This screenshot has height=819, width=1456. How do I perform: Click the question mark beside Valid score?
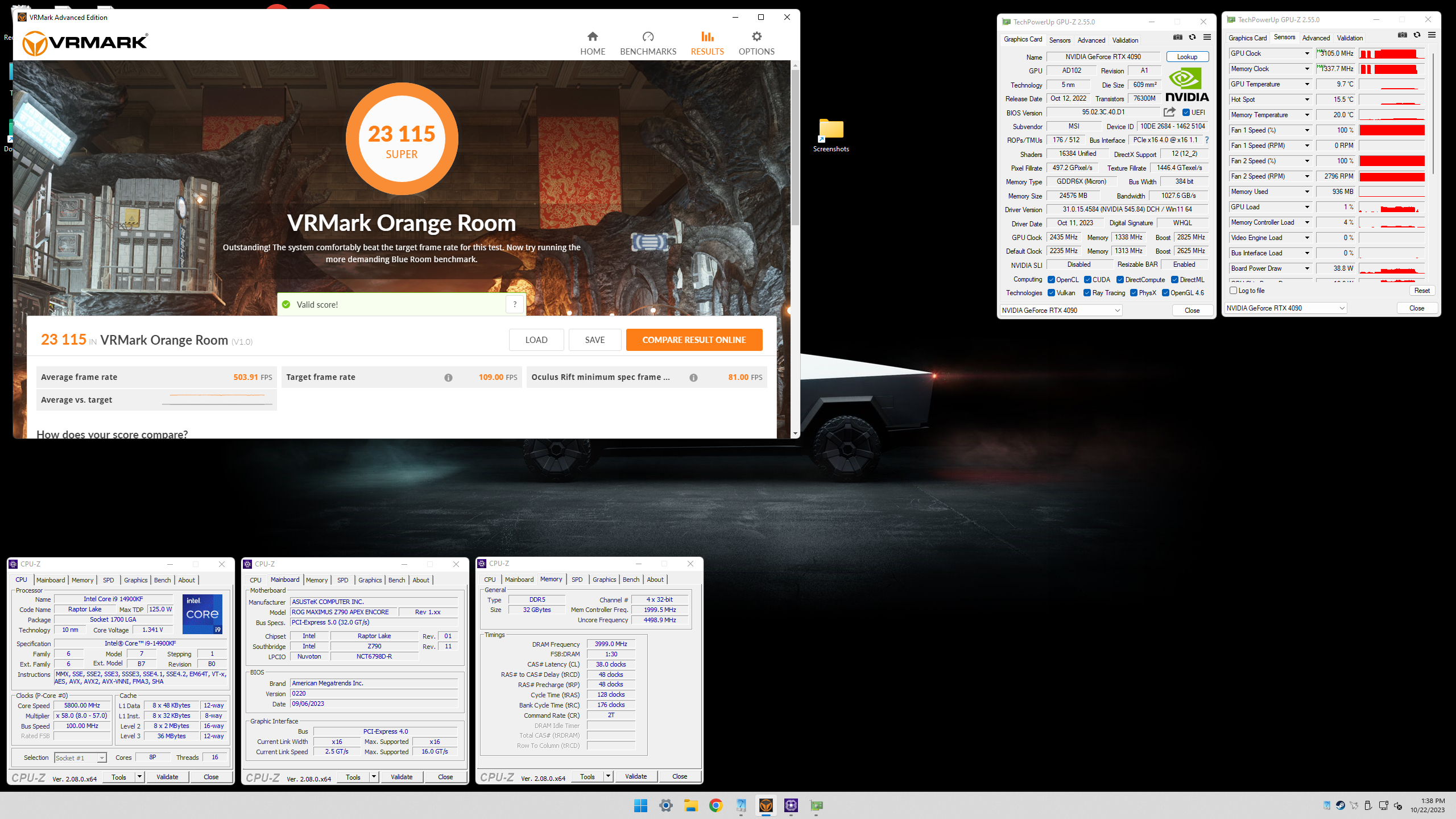point(515,304)
